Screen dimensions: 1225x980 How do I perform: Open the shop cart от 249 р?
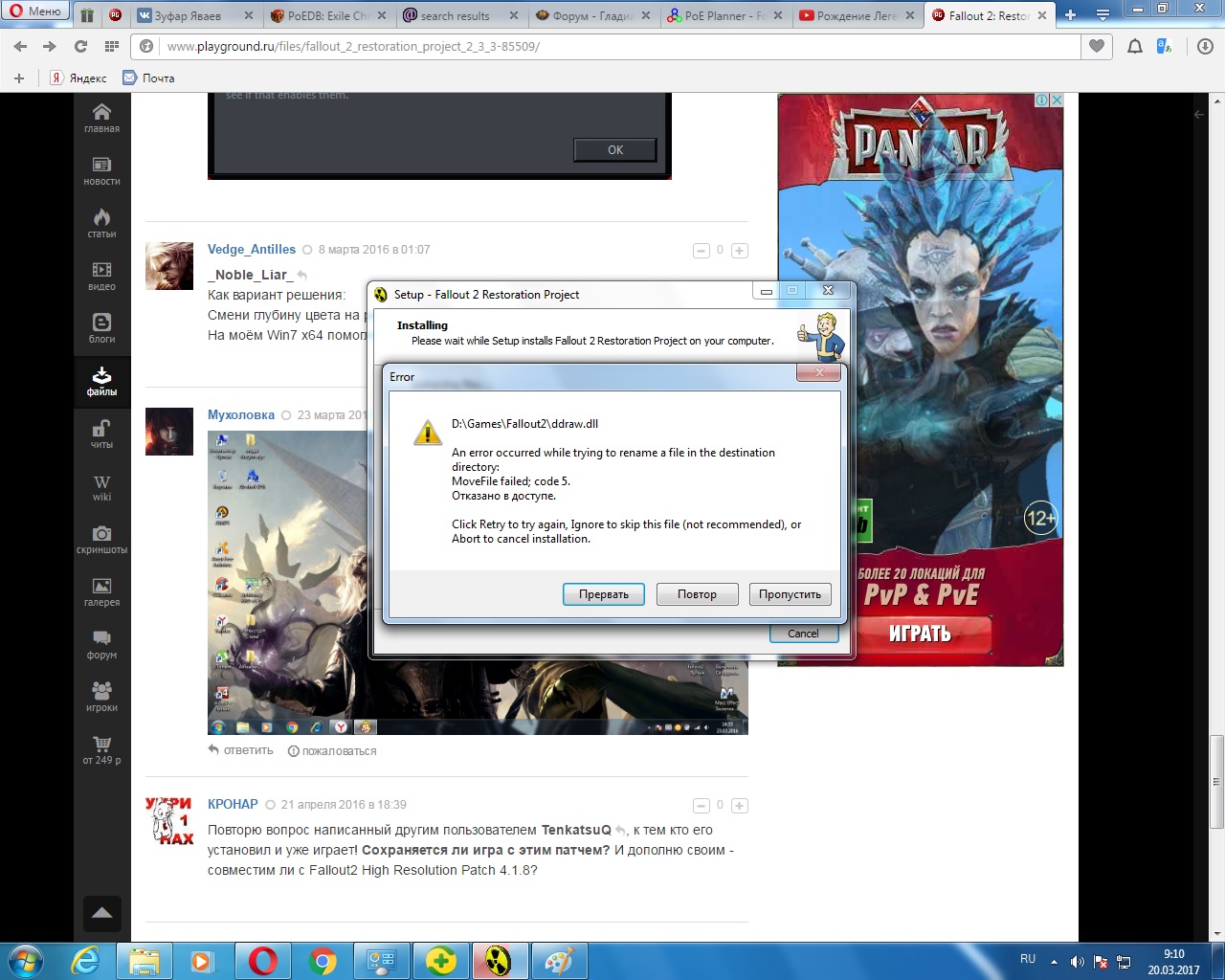click(x=101, y=750)
